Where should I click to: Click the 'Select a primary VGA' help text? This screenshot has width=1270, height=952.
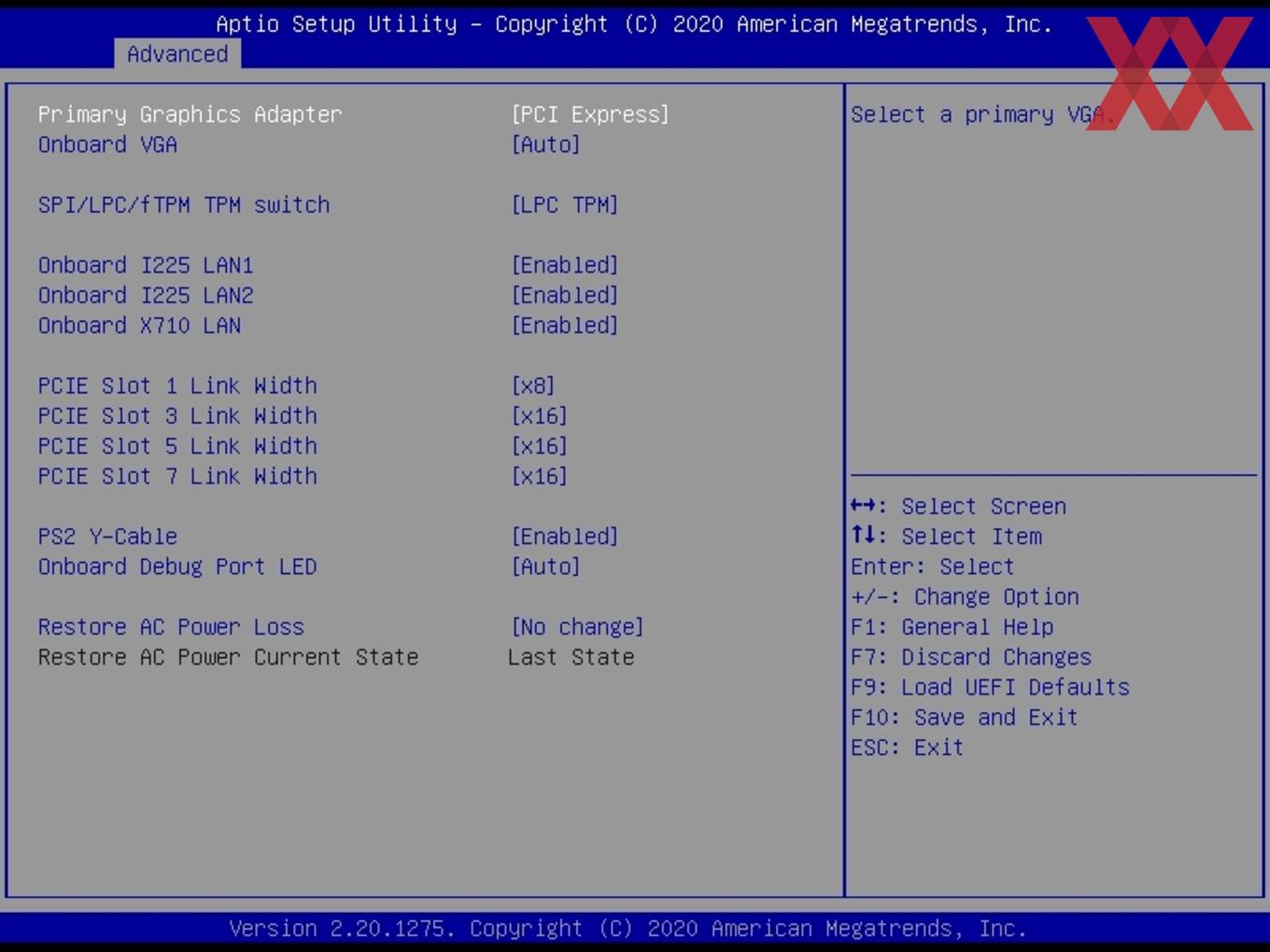click(x=982, y=114)
